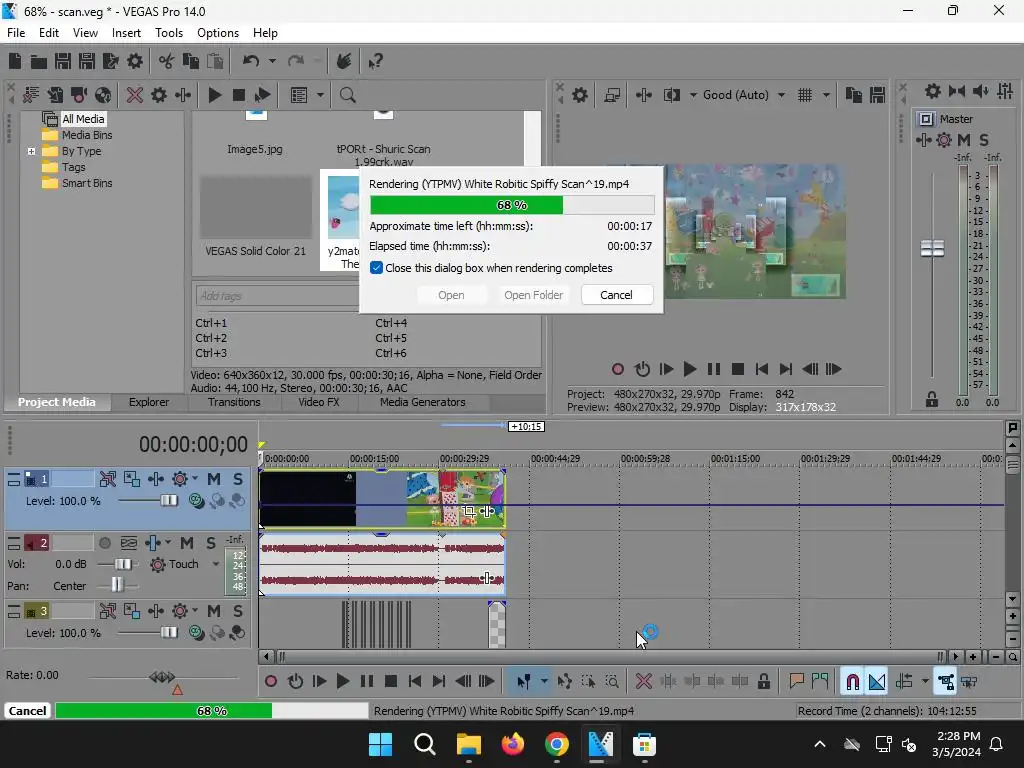
Task: Solo video track 3
Action: (x=238, y=611)
